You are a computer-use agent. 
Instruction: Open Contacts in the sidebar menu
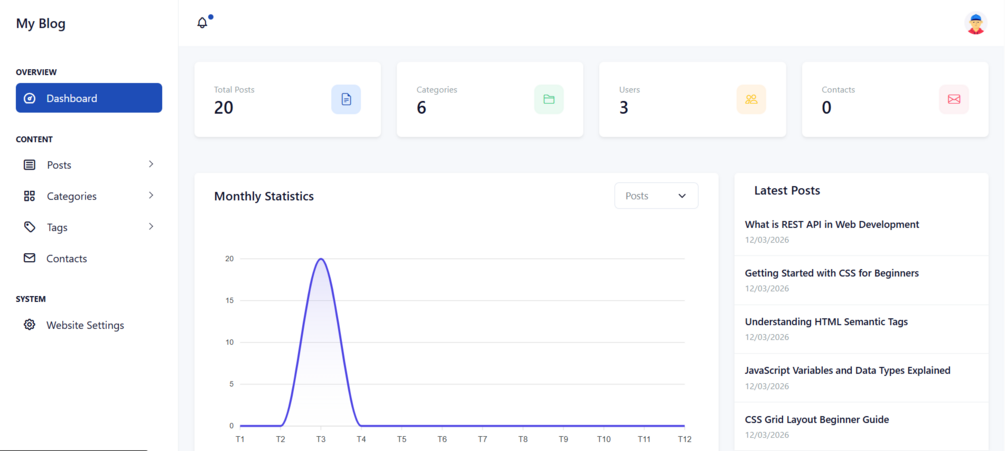[66, 258]
